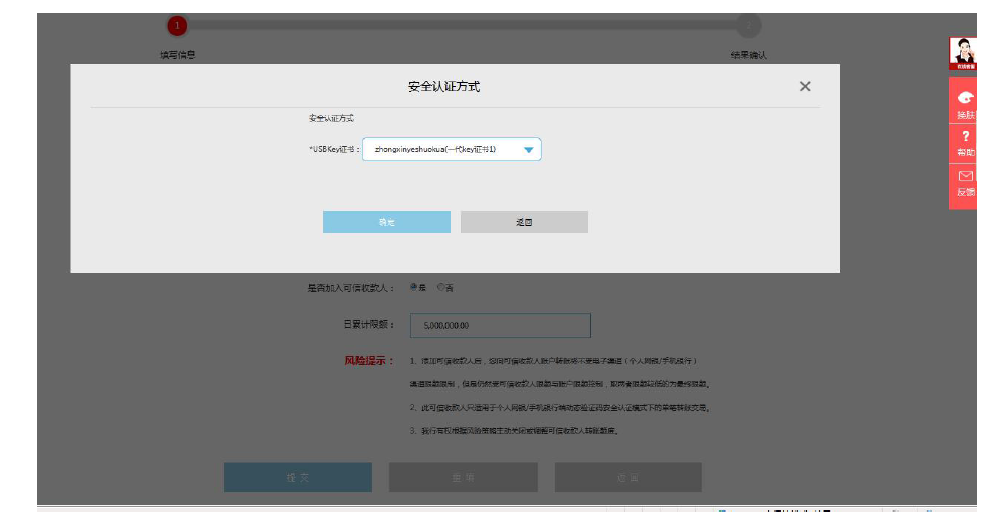
Task: Click the 风险提示 red heading text
Action: (368, 360)
